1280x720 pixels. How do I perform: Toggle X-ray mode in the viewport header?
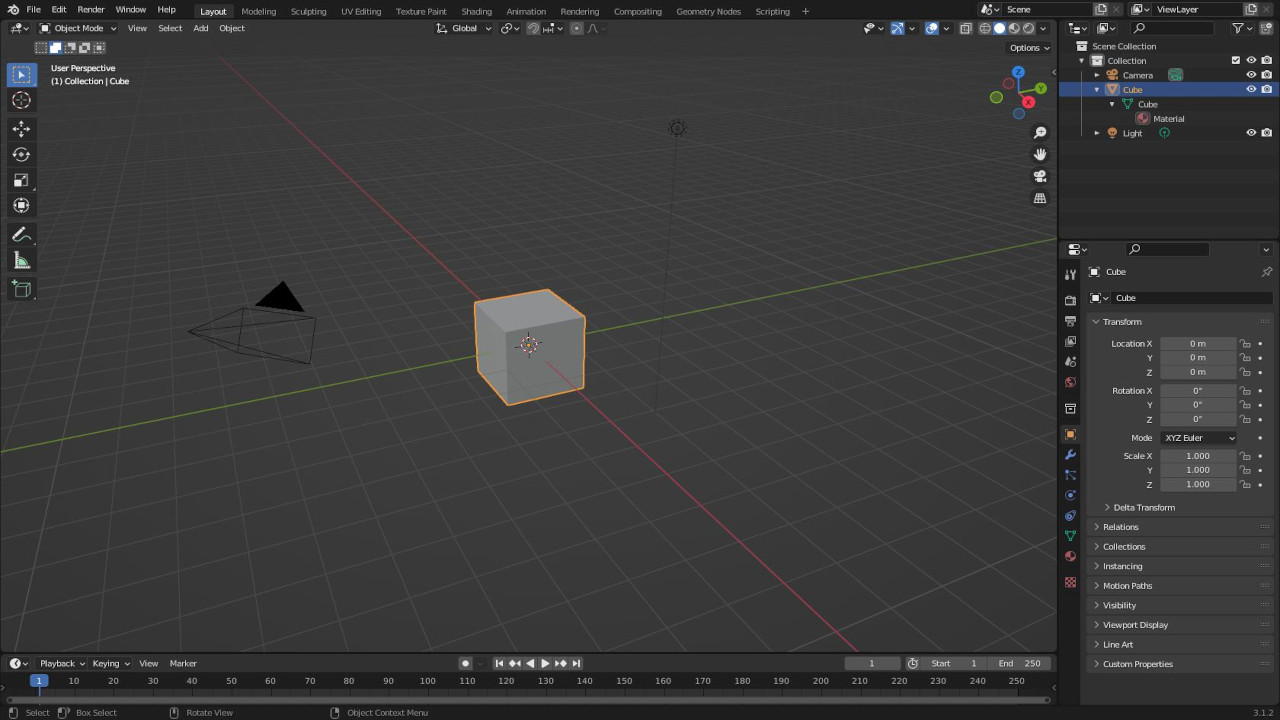pyautogui.click(x=965, y=28)
